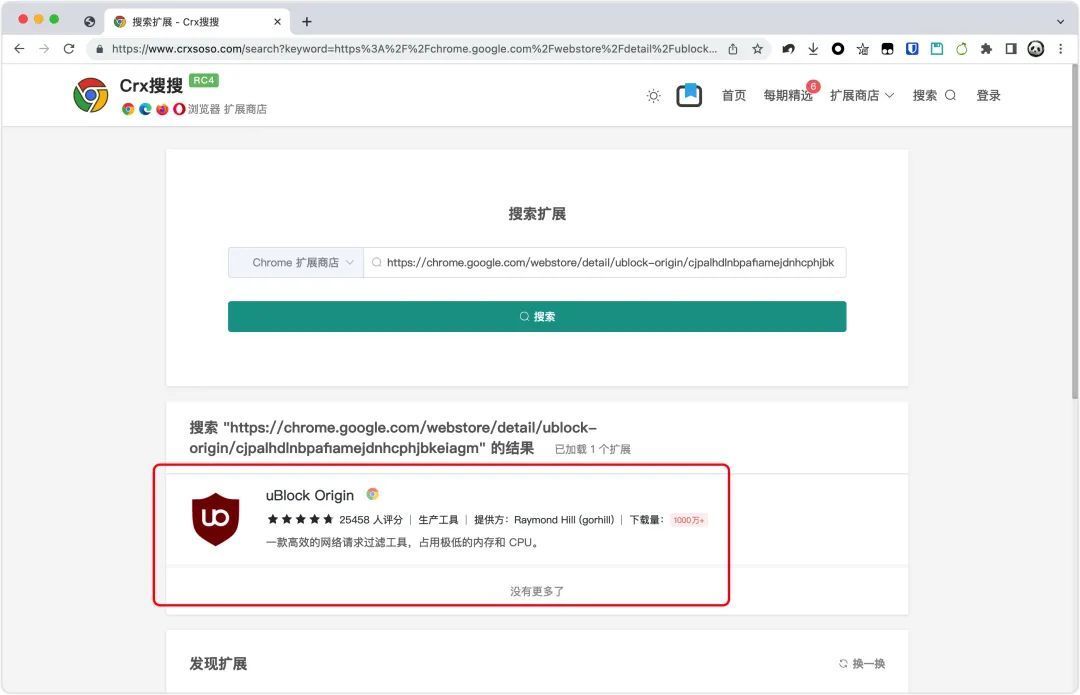Close the 搜索扩展 - Crx搜搜 tab

tap(278, 22)
